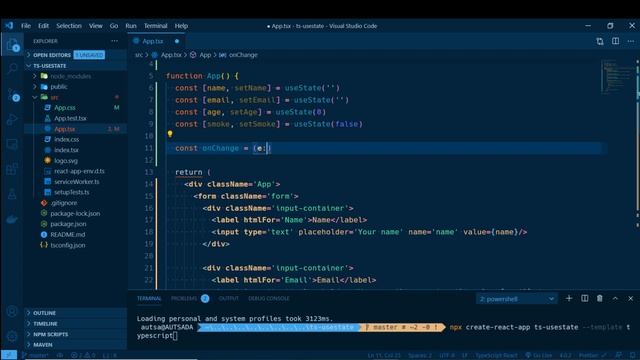Screen dimensions: 640x360
Task: Expand the Maven section
Action: tap(76, 344)
